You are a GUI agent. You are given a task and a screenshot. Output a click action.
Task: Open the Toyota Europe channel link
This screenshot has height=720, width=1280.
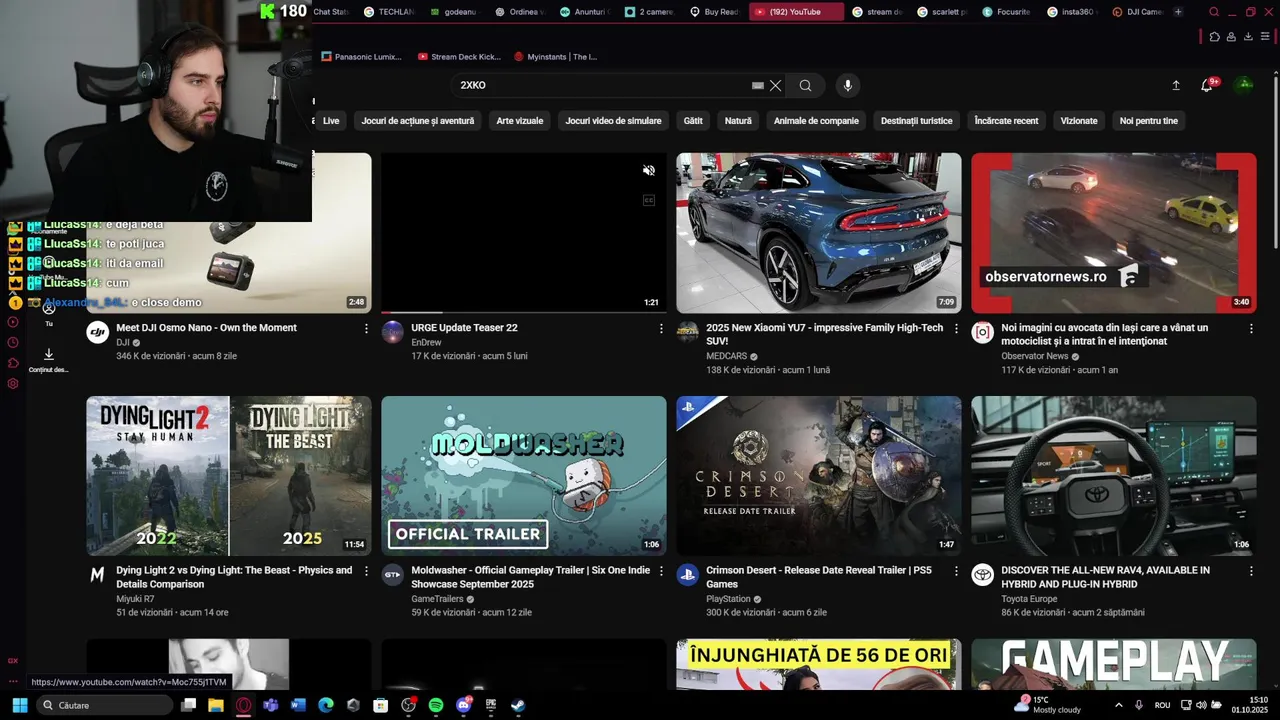coord(1029,599)
